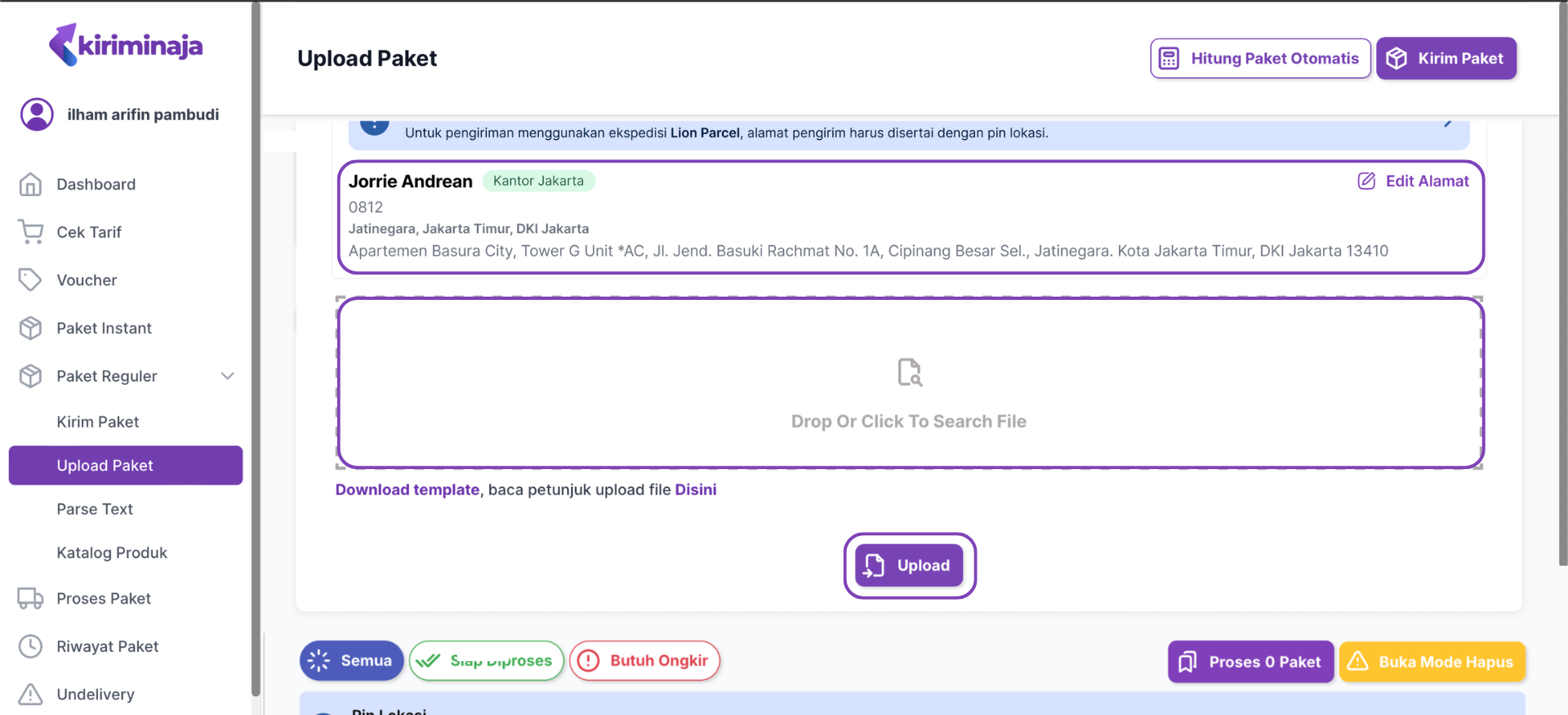
Task: Expand the Lion Parcel notice chevron
Action: (1448, 123)
